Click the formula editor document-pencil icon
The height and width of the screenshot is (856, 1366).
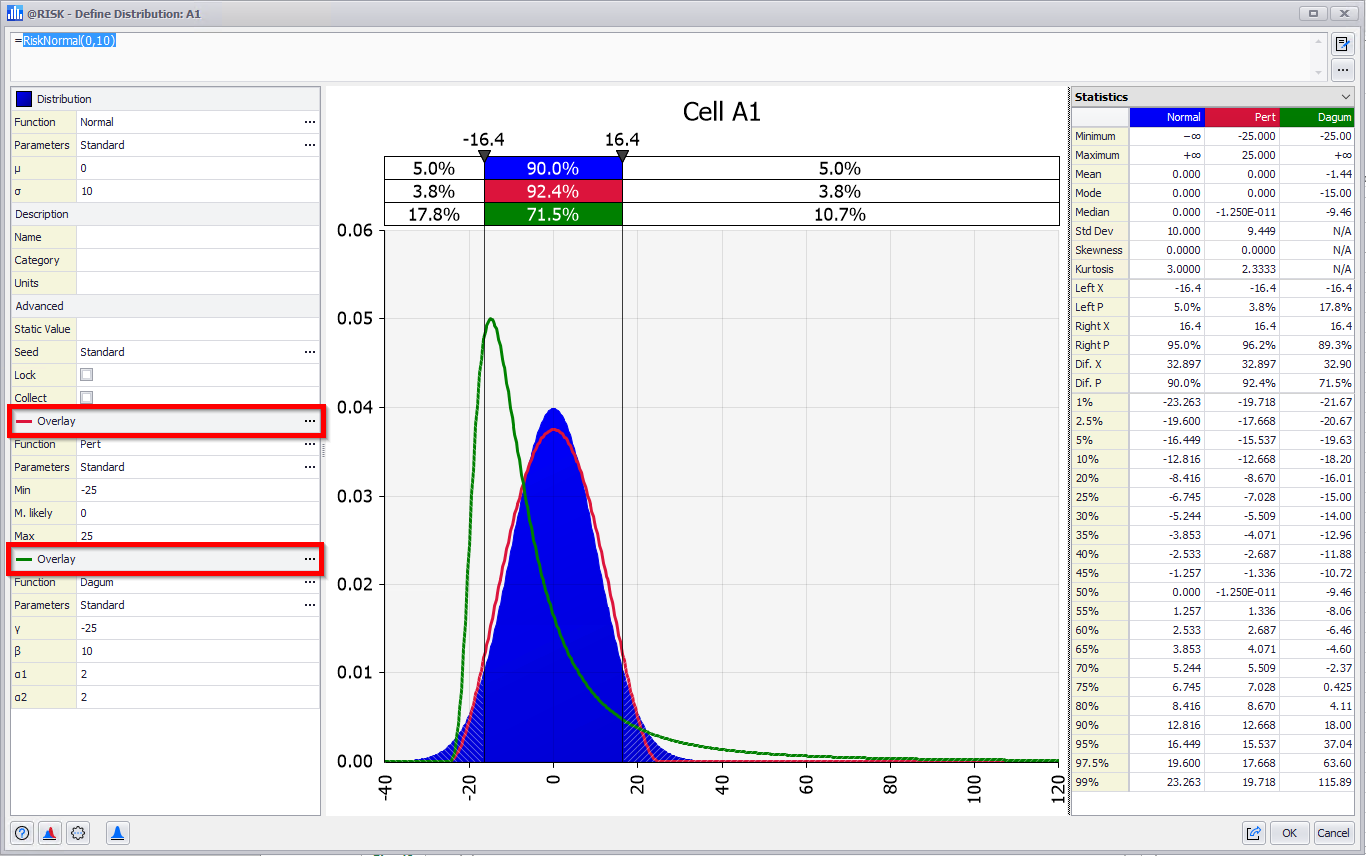[x=1343, y=44]
